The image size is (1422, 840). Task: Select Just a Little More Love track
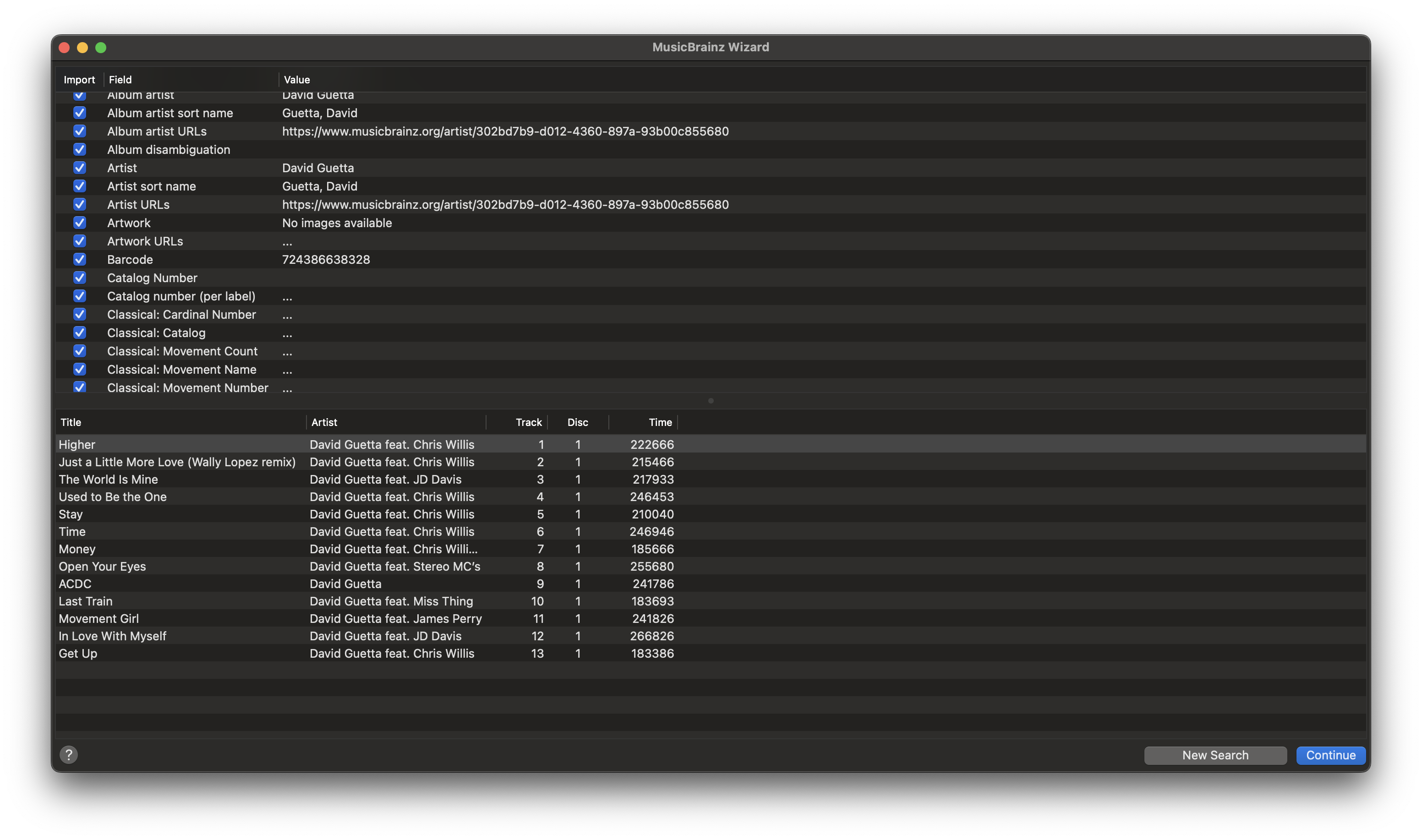pos(711,462)
